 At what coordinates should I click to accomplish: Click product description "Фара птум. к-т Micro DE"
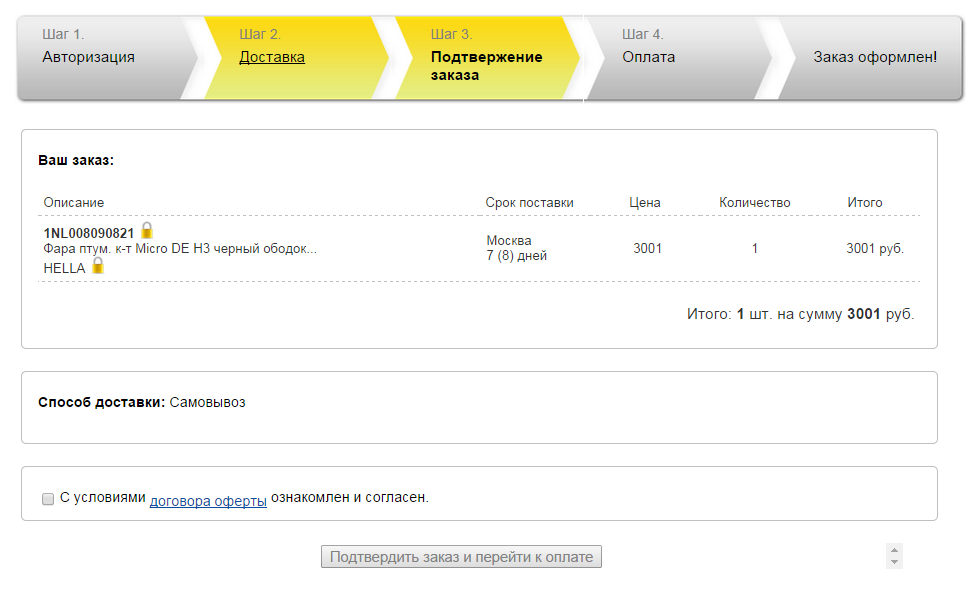click(180, 249)
